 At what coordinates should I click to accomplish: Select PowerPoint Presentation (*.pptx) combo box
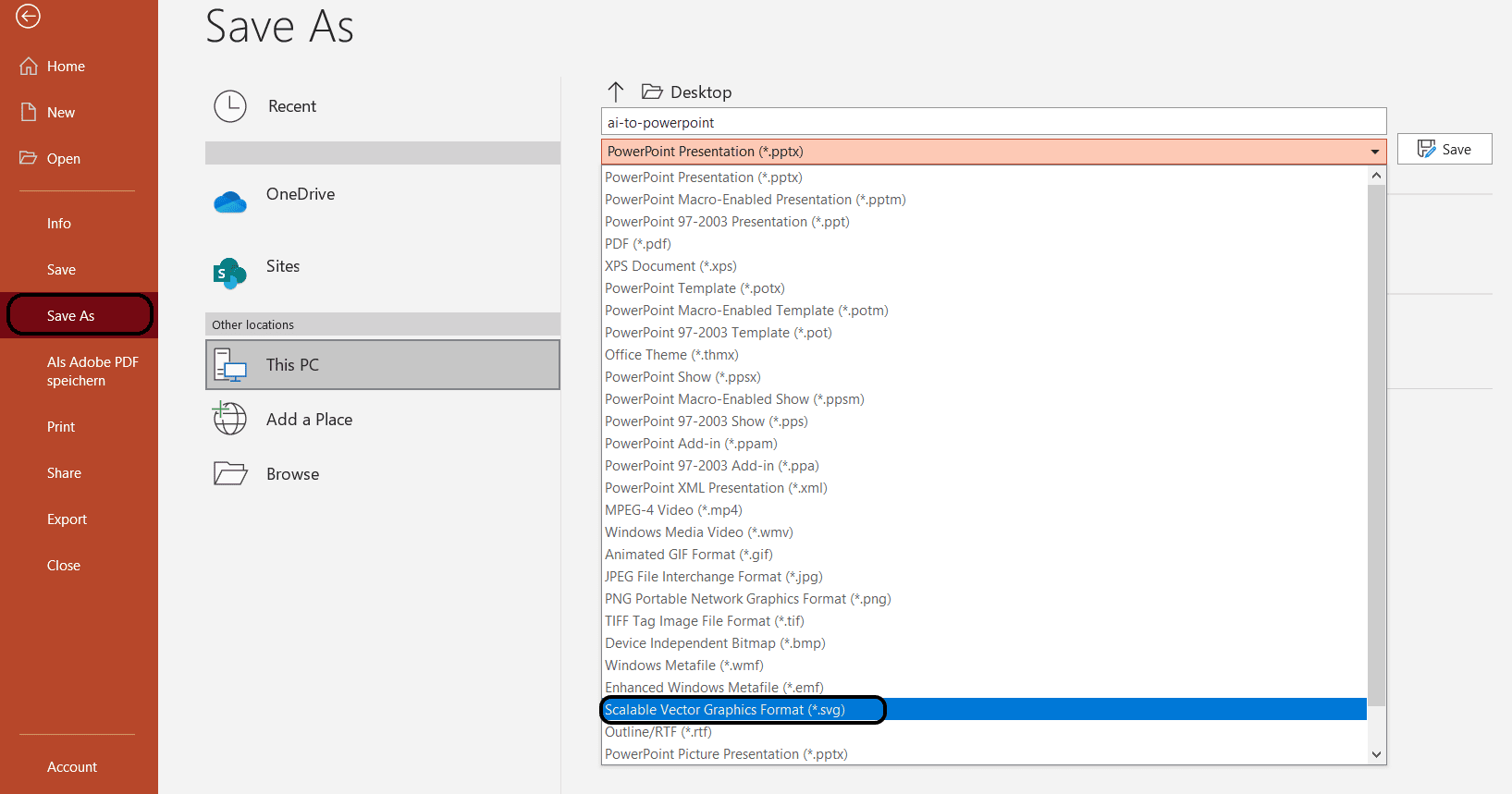coord(993,152)
